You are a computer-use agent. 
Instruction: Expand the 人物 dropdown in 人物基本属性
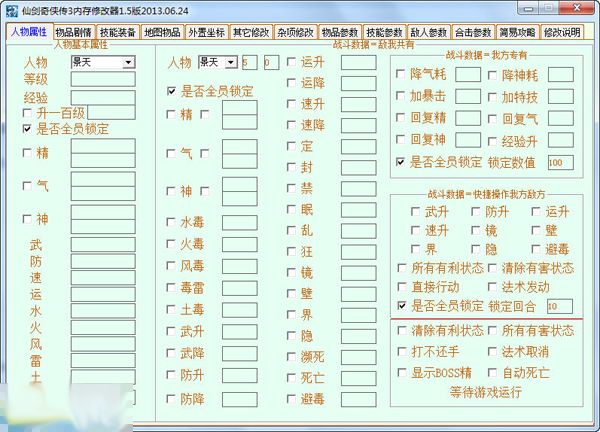[129, 62]
